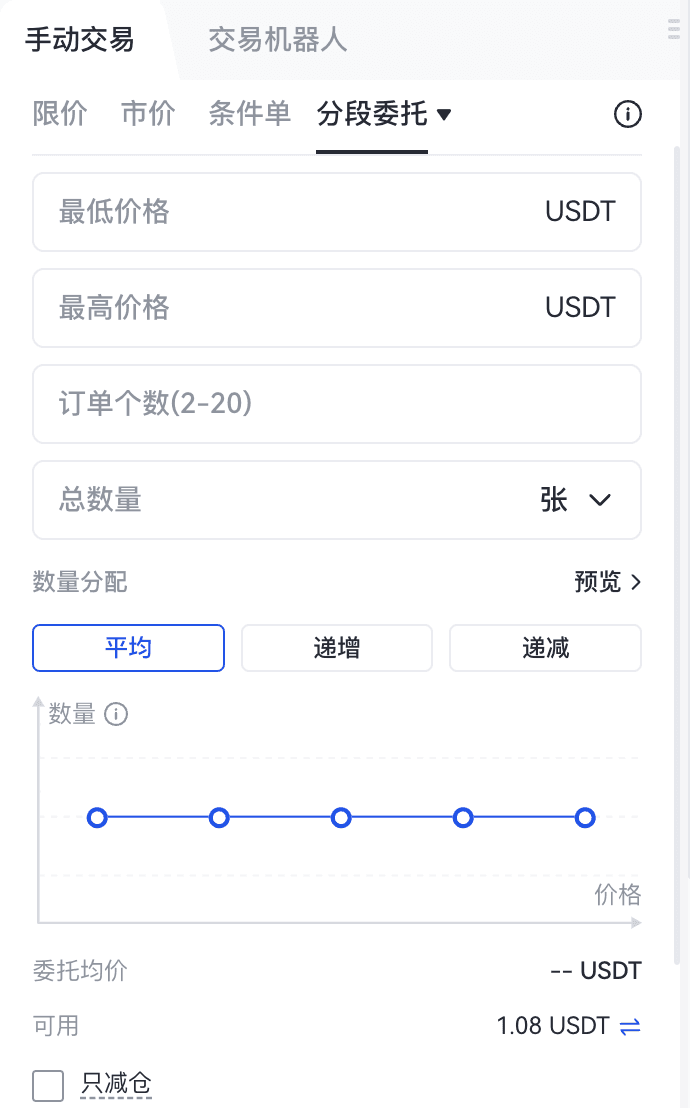Click the panel menu icon at top right
690x1108 pixels.
tap(674, 30)
